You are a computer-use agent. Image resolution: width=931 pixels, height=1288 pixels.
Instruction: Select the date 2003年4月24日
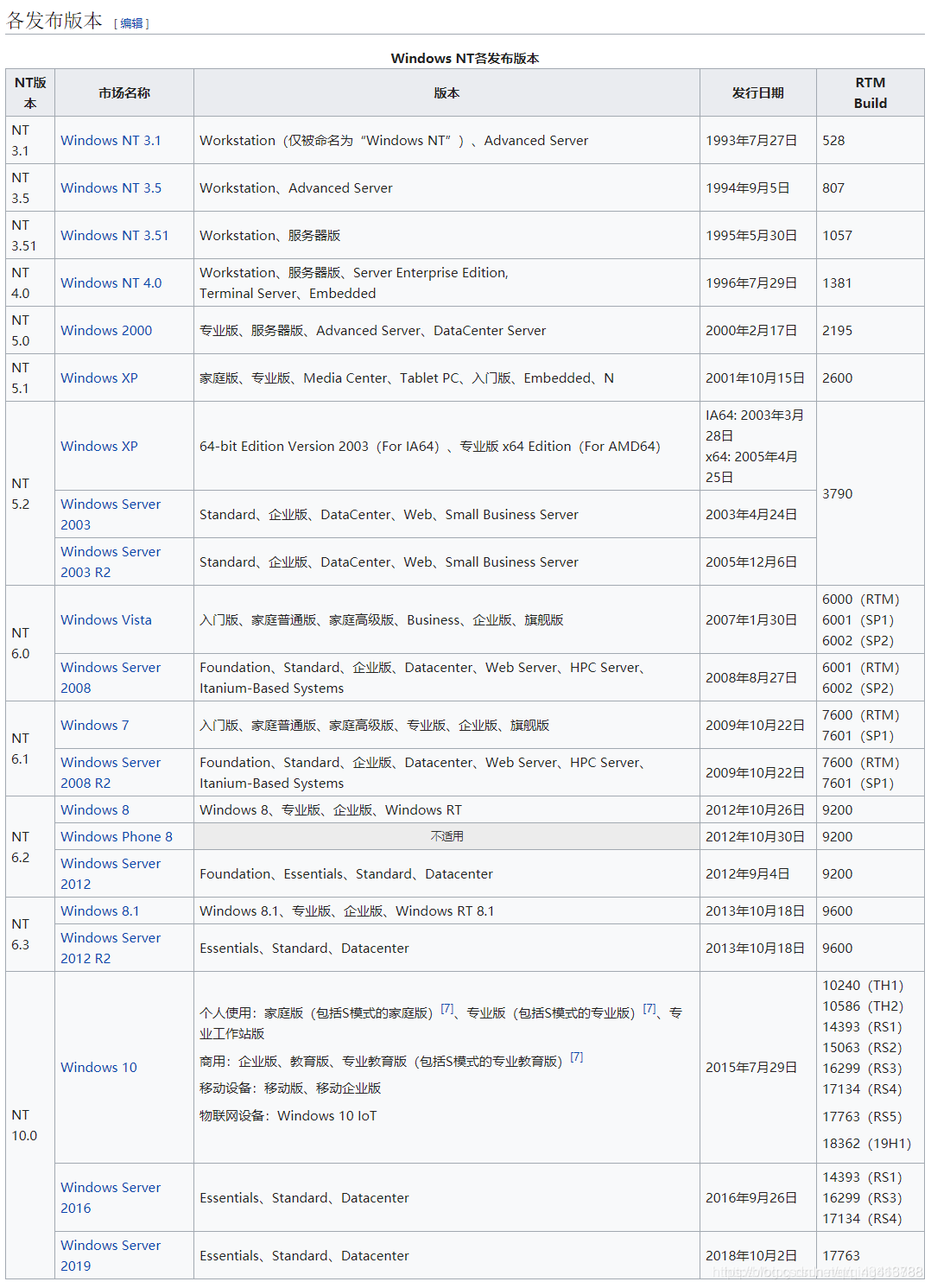pyautogui.click(x=751, y=515)
